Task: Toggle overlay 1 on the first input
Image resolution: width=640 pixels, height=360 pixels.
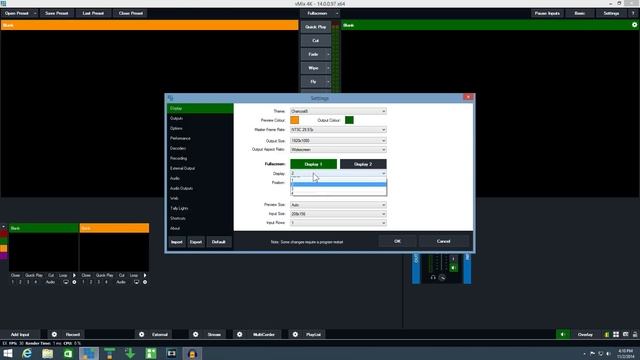Action: (x=13, y=282)
